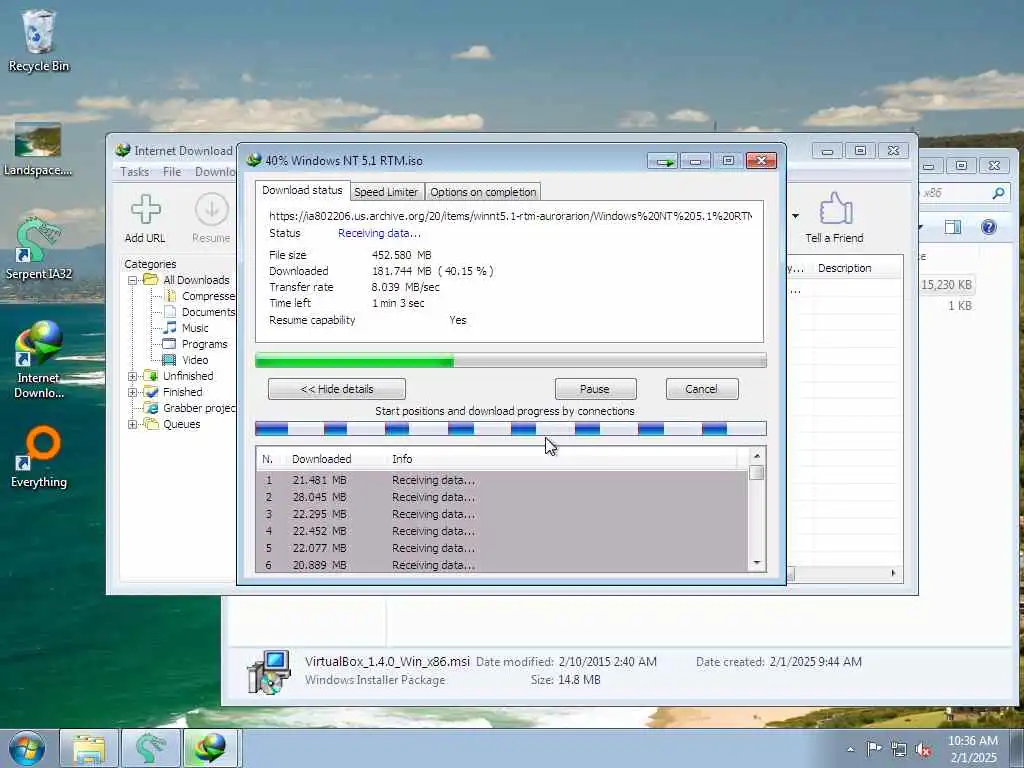Click the VirtualBox installer icon in details pane
This screenshot has width=1024, height=768.
point(268,671)
